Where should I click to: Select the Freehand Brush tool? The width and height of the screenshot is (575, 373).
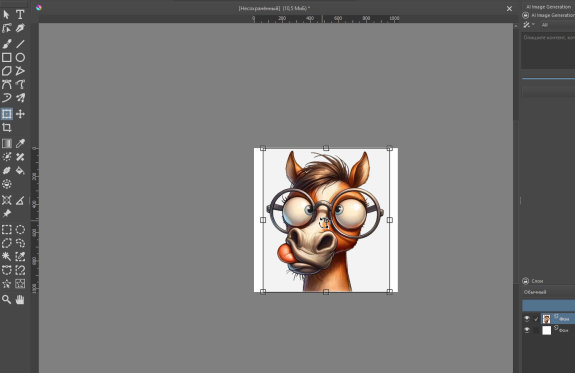coord(7,44)
